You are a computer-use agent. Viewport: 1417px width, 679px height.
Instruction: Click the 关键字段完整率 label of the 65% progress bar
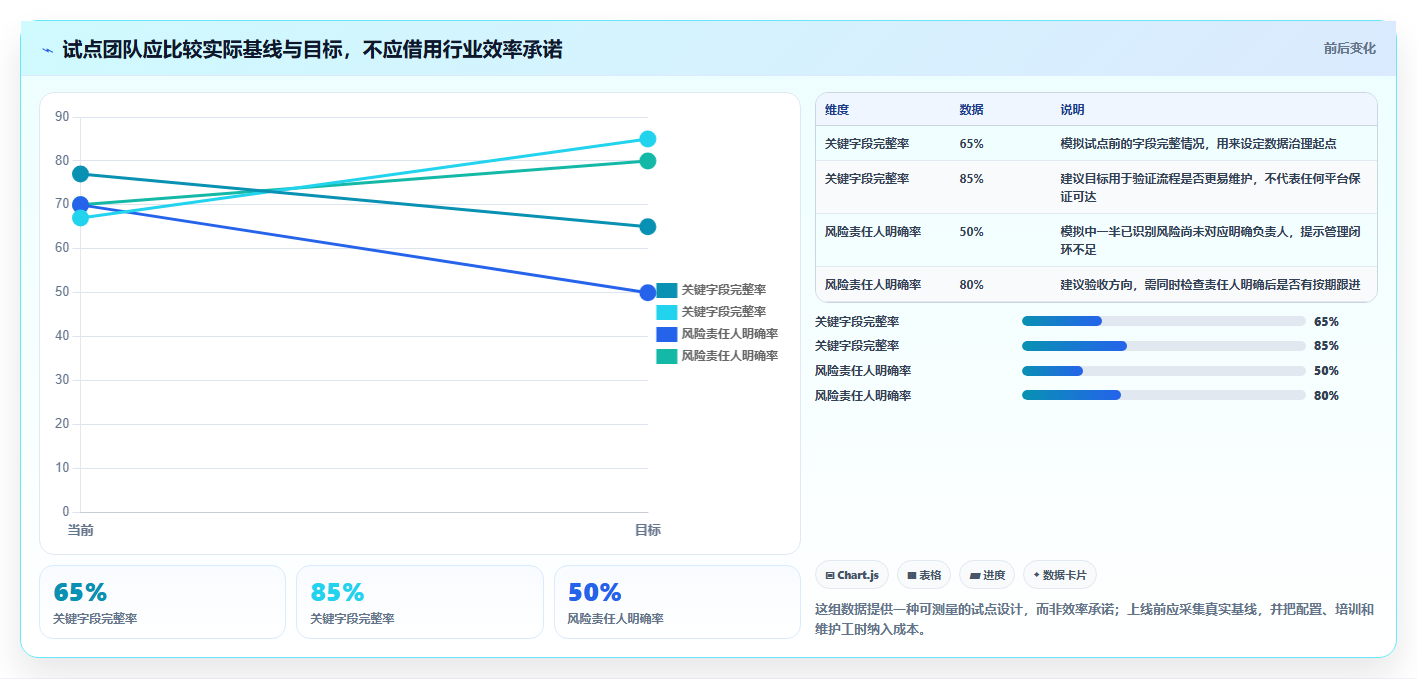(857, 322)
